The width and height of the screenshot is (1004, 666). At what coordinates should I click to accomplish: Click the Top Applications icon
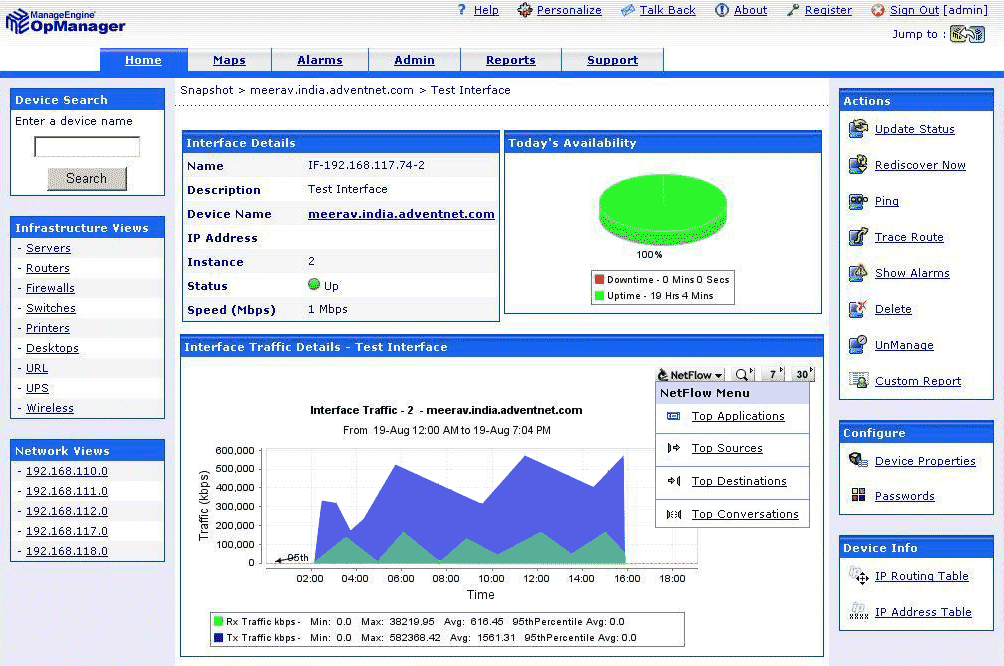coord(674,416)
